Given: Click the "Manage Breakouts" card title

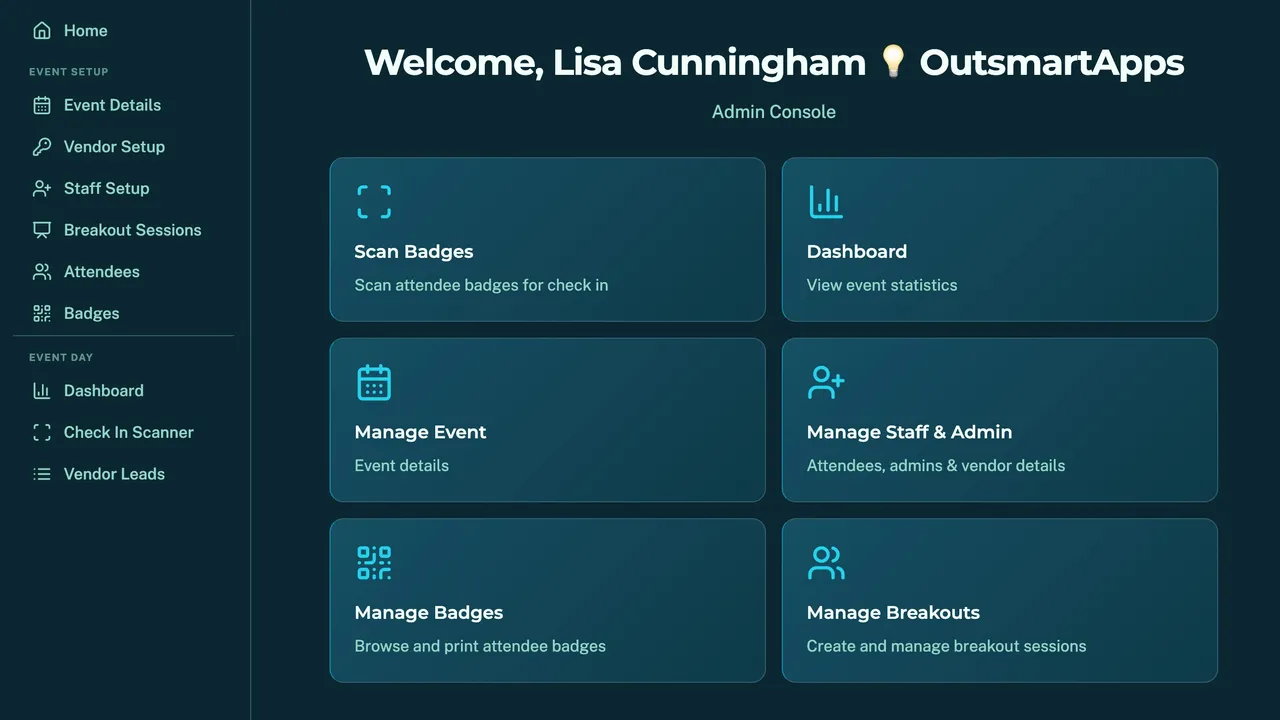Looking at the screenshot, I should tap(894, 613).
